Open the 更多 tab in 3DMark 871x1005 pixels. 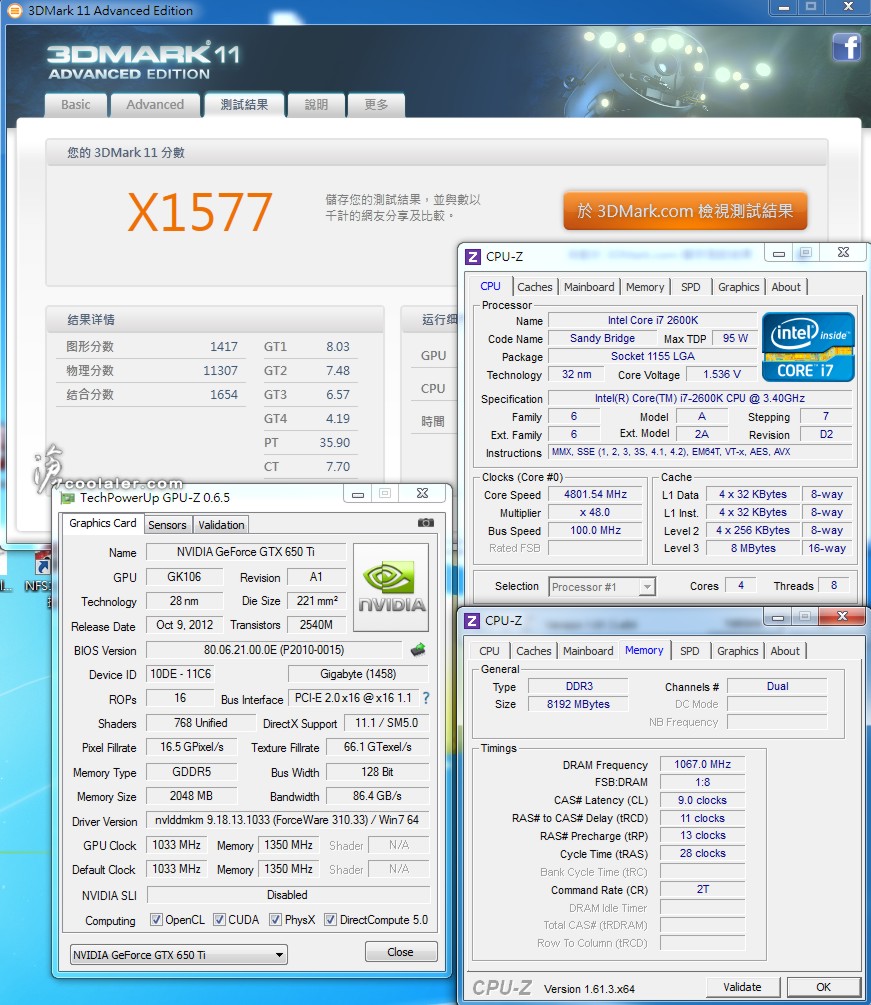376,104
